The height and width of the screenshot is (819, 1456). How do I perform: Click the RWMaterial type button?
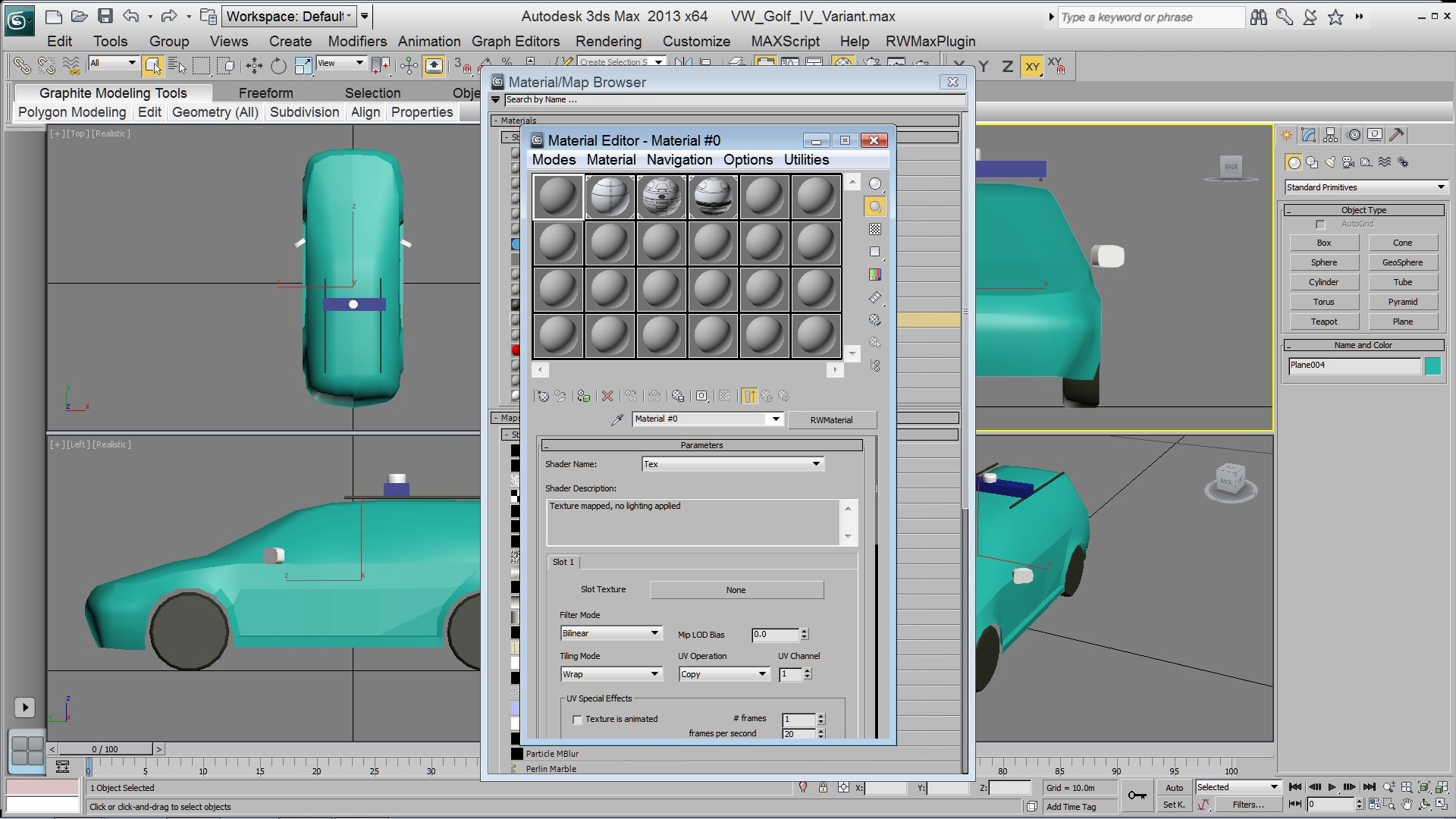pyautogui.click(x=831, y=420)
